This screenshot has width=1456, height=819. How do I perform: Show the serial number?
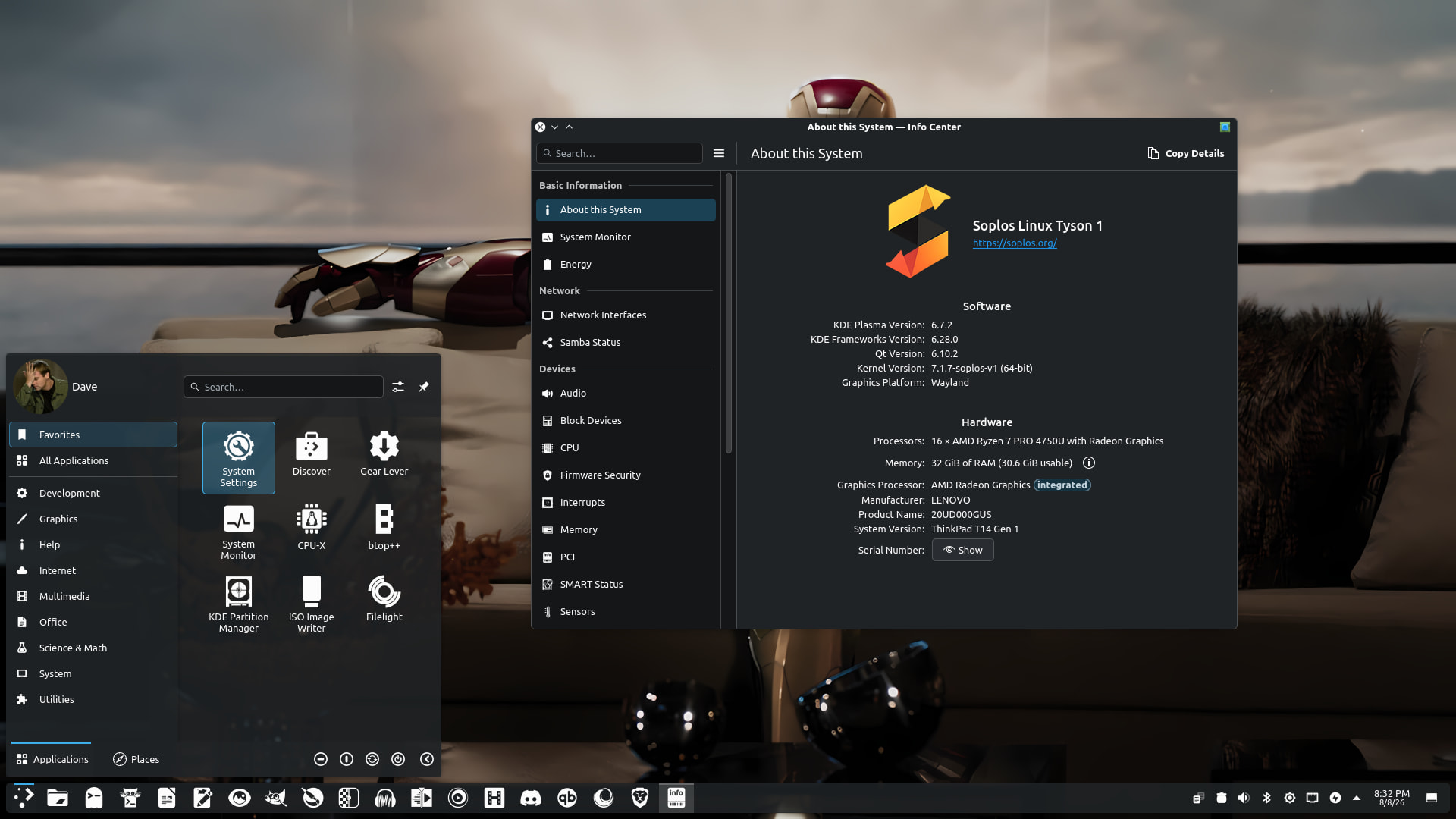(x=963, y=550)
